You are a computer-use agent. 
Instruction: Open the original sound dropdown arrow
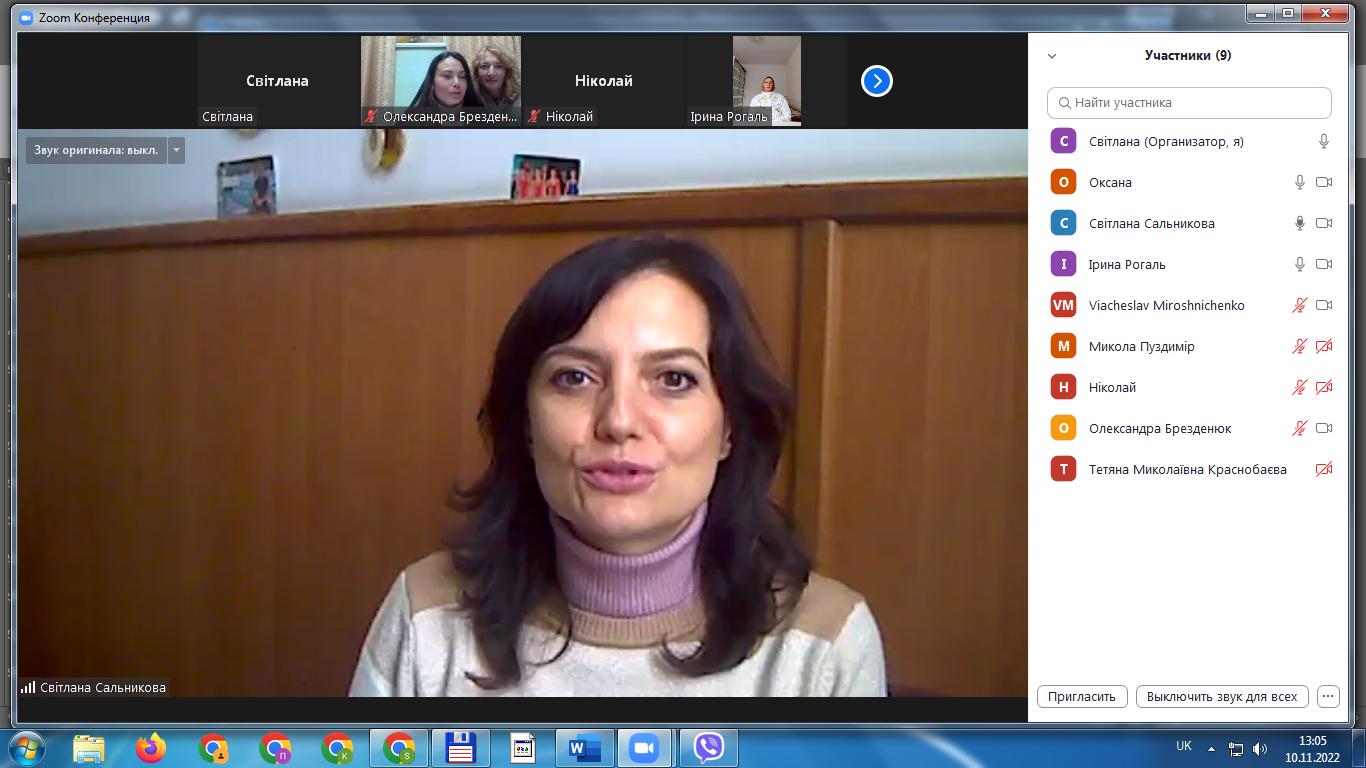(176, 150)
